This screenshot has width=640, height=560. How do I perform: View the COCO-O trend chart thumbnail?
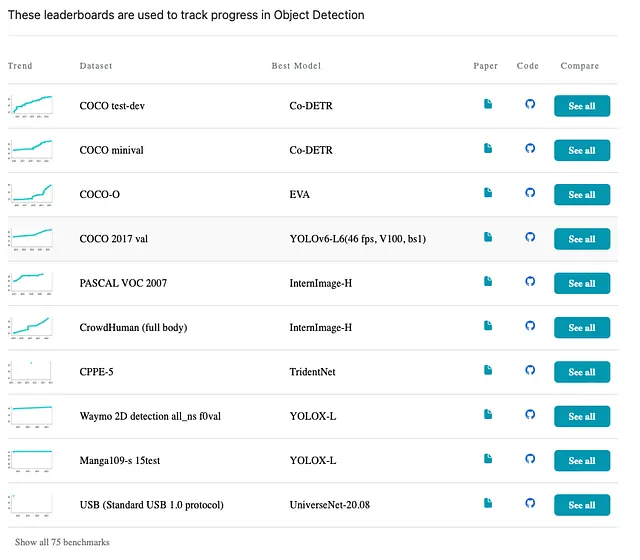click(x=31, y=195)
